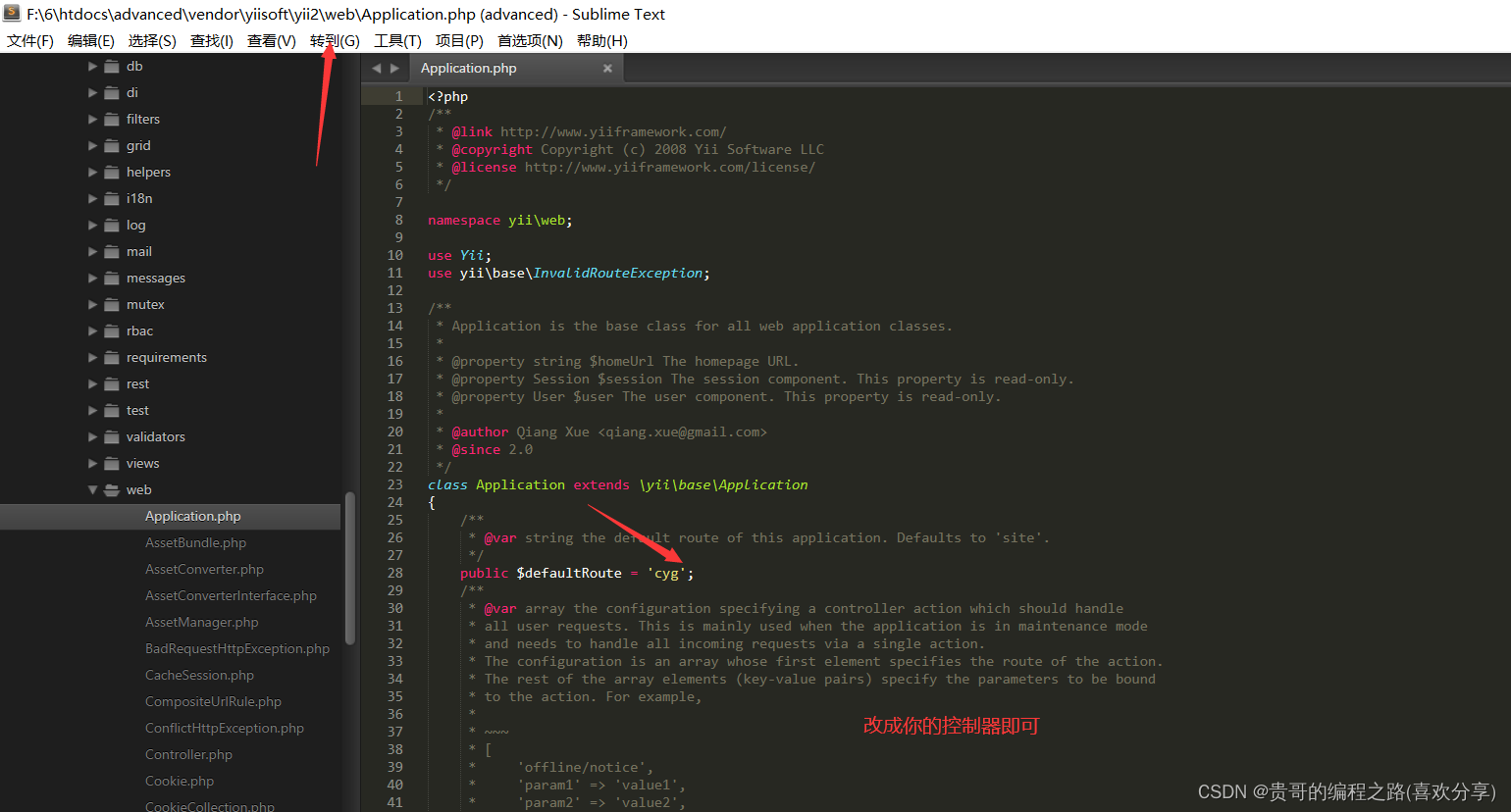Expand the di folder arrow
Image resolution: width=1511 pixels, height=812 pixels.
coord(93,92)
